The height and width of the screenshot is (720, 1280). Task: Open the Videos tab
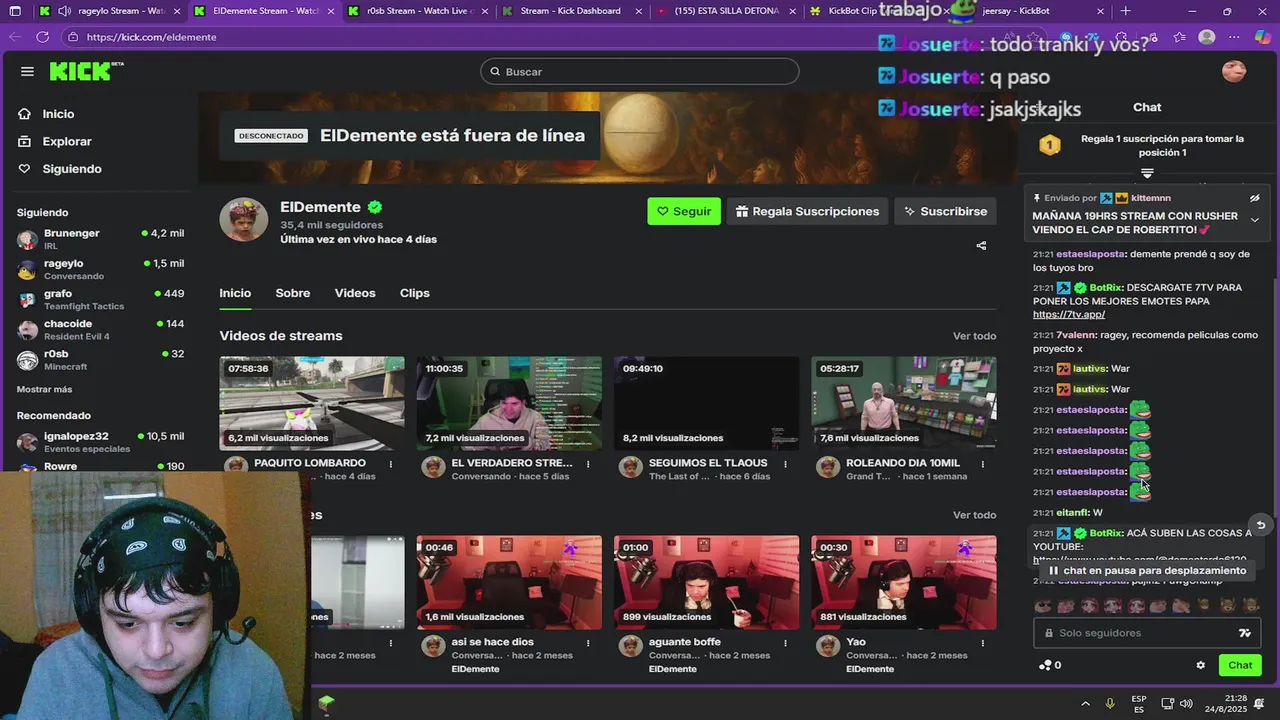(x=355, y=293)
